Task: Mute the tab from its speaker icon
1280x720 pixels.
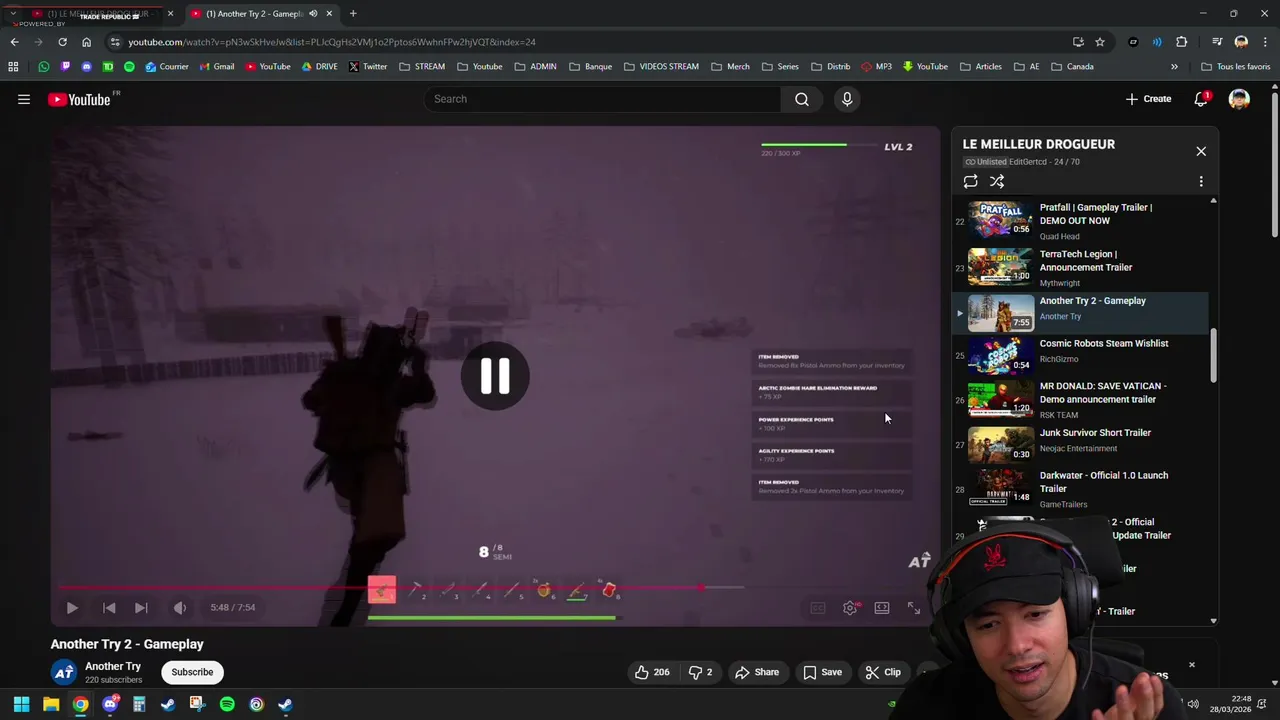Action: coord(313,14)
